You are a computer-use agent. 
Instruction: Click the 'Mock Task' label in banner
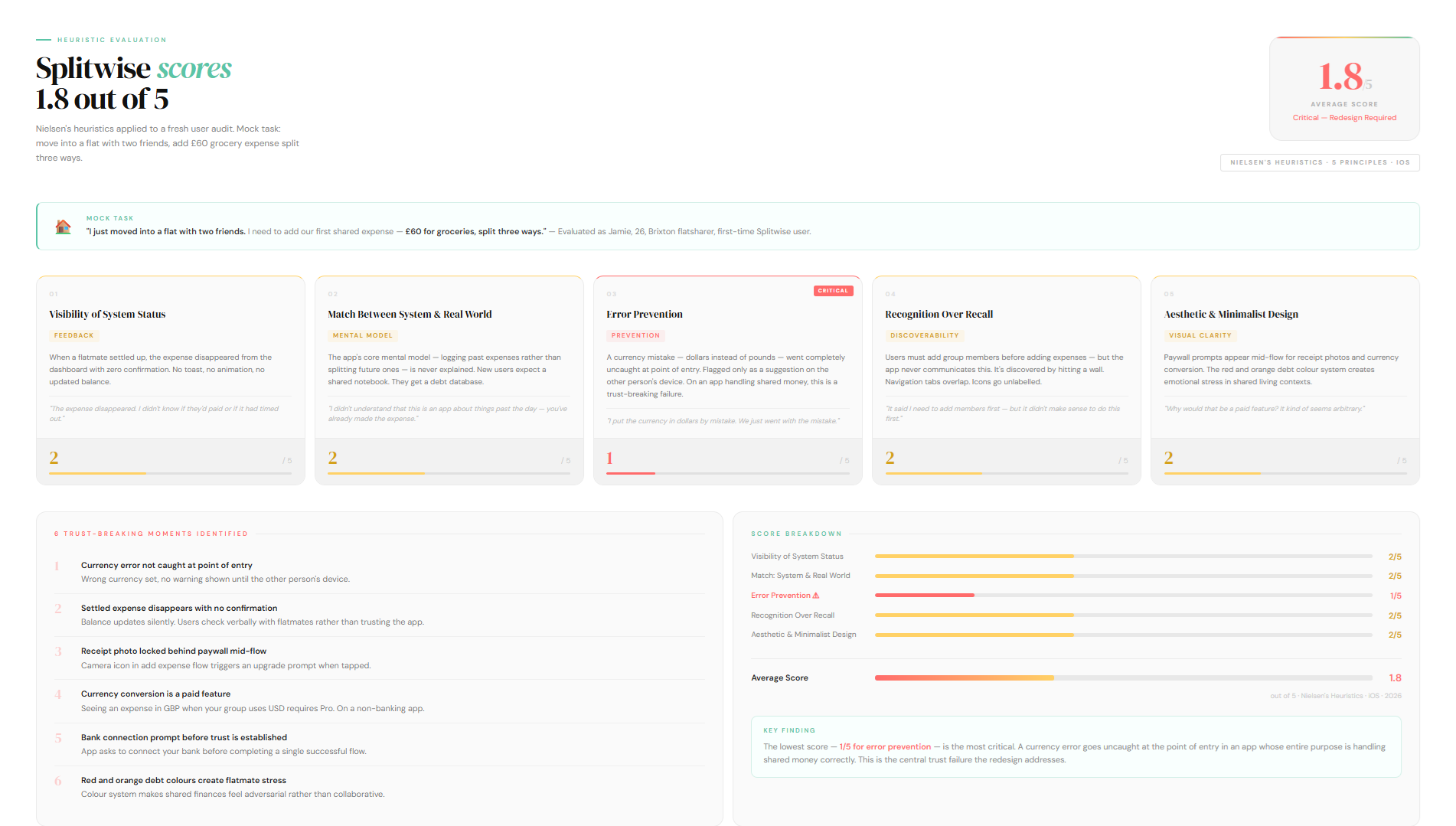coord(110,218)
